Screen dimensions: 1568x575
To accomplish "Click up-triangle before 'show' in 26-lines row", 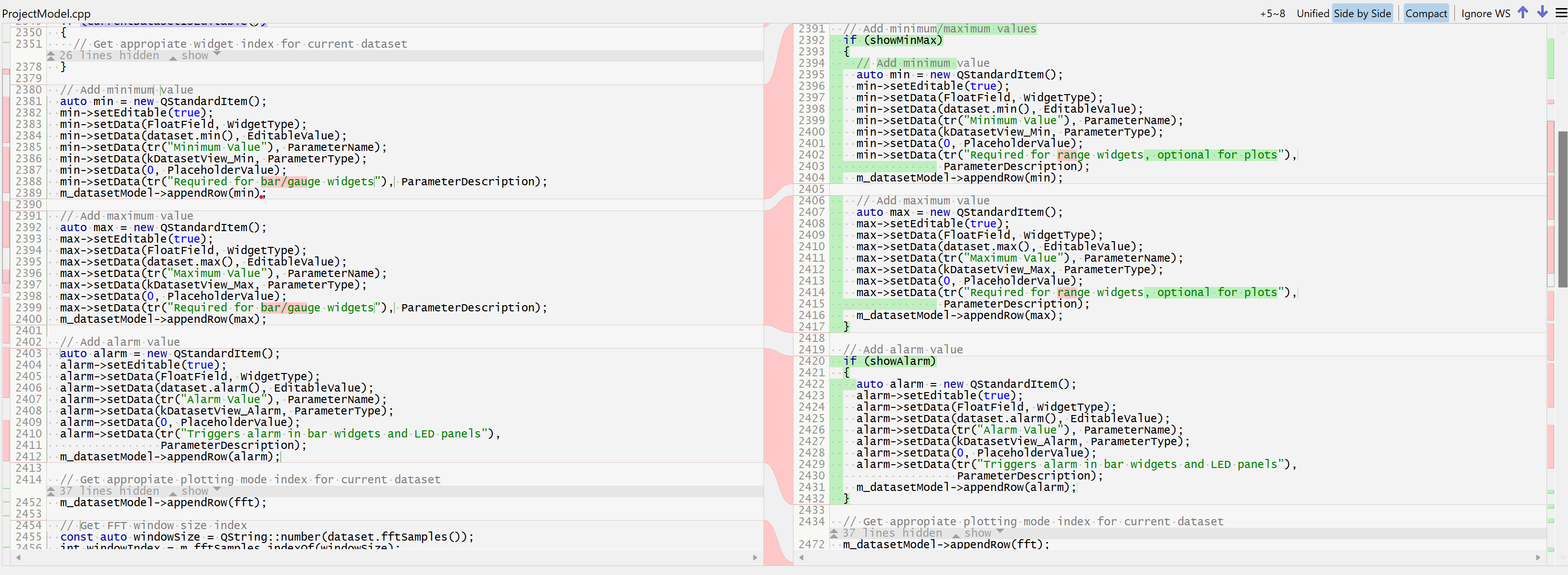I will [x=173, y=57].
